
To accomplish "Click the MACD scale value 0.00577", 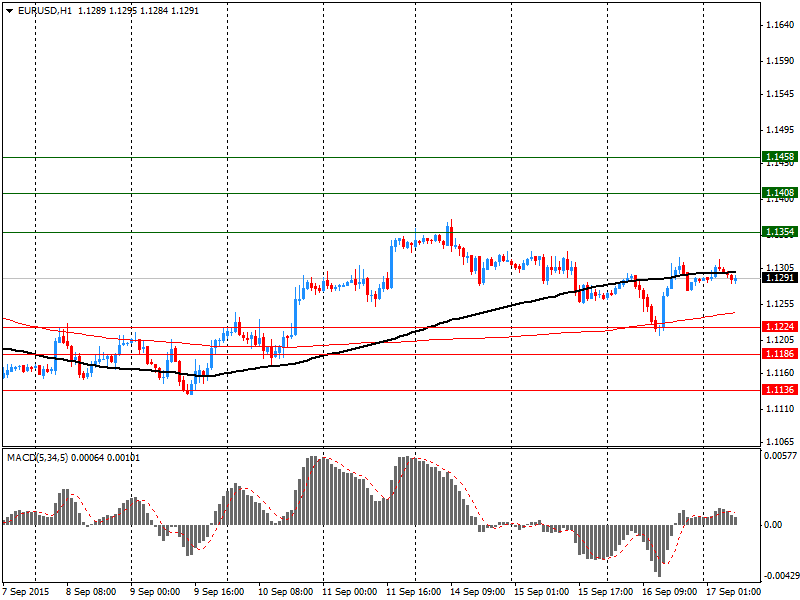I will [780, 456].
